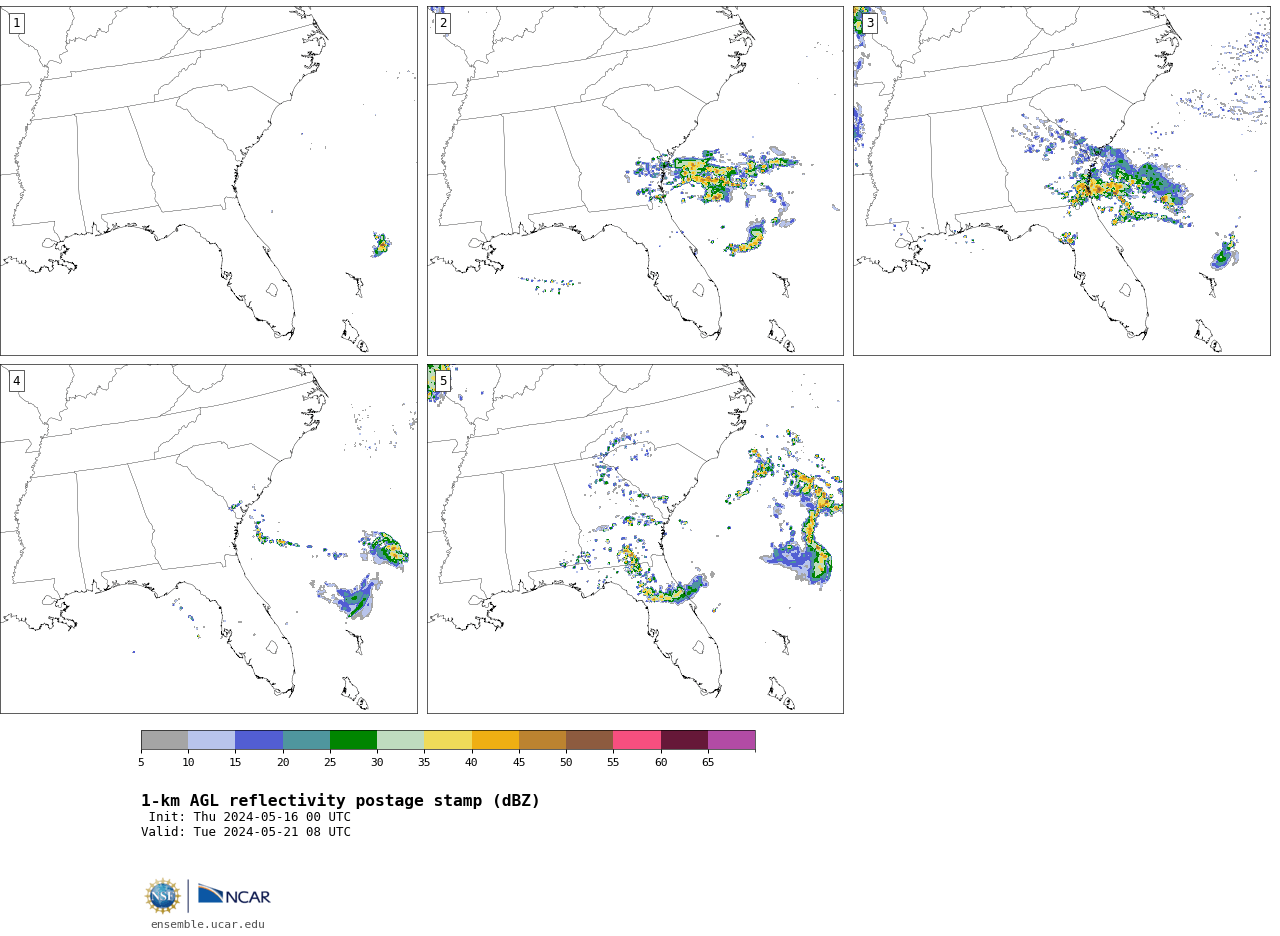Click the colorbar tick label 5

(x=141, y=762)
